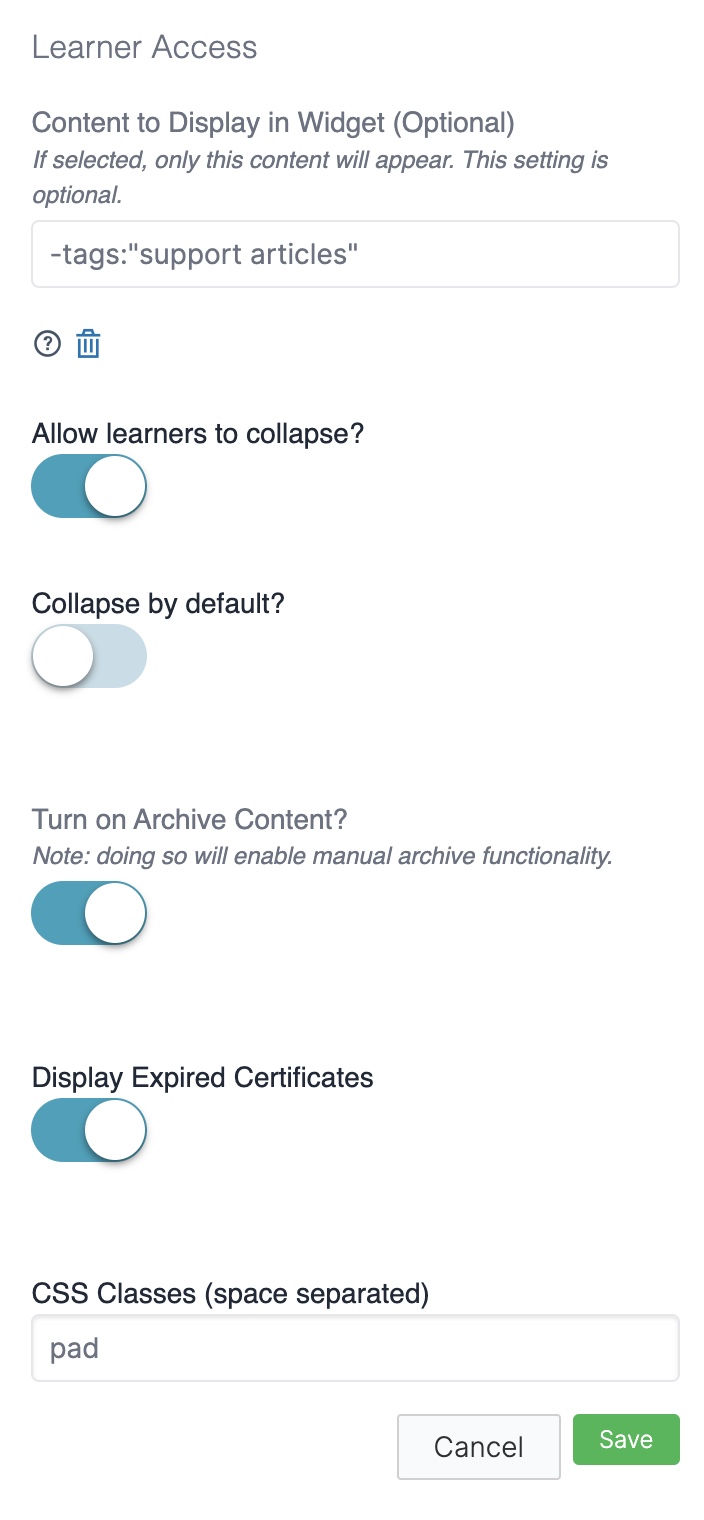Click into the CSS Classes text field
704x1520 pixels.
pyautogui.click(x=356, y=1348)
